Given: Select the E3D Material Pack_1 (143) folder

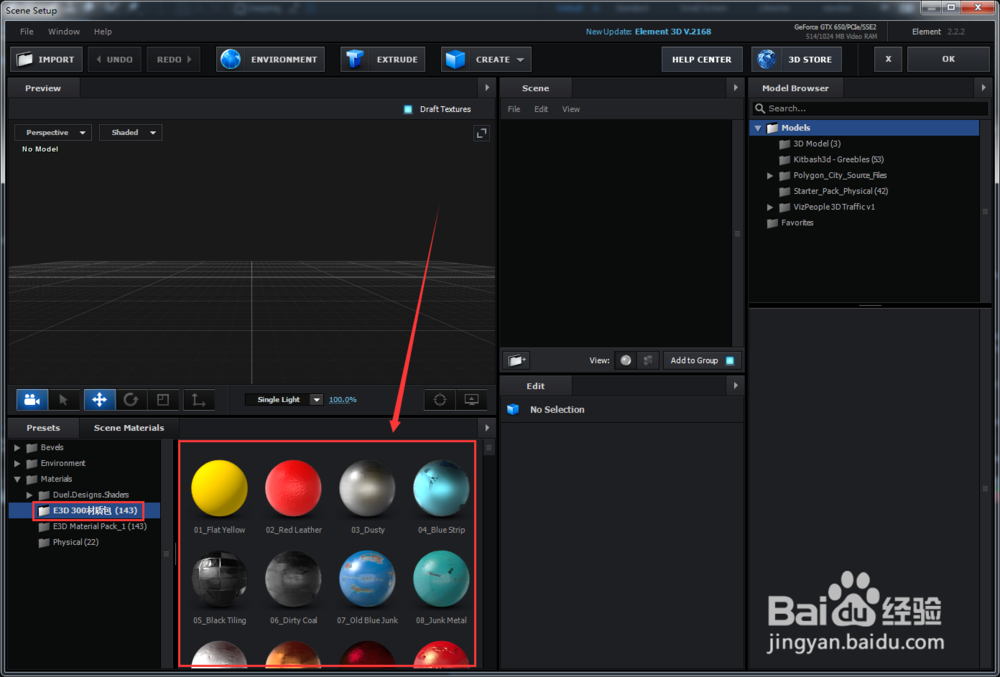Looking at the screenshot, I should pyautogui.click(x=92, y=527).
